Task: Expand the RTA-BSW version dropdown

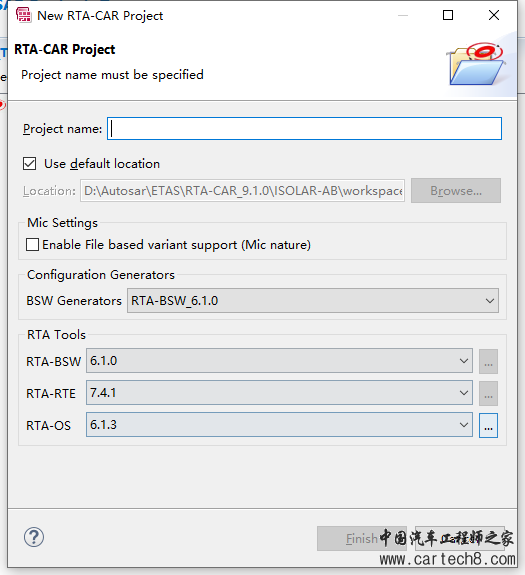Action: [279, 361]
